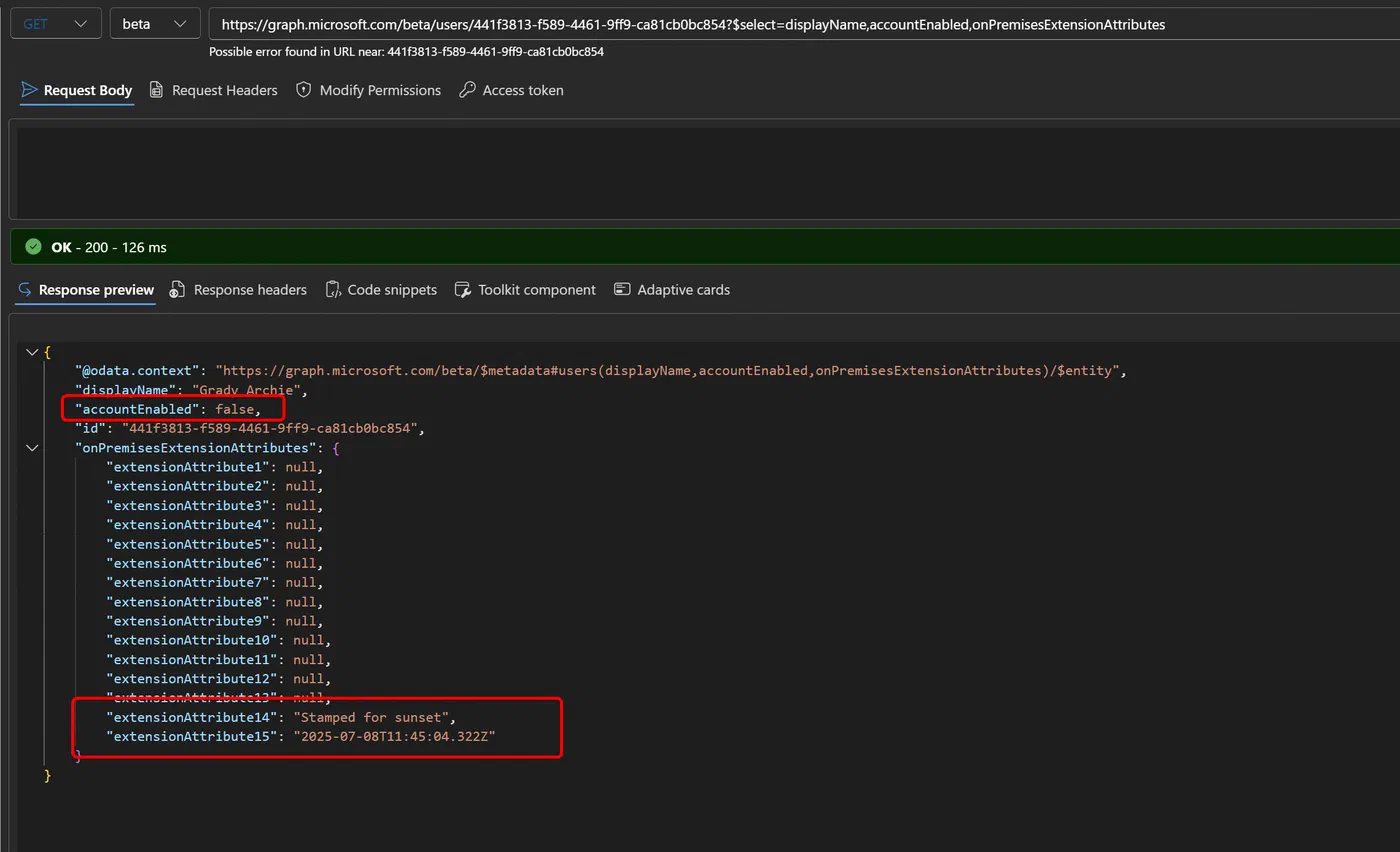Click the Response preview arrow icon
Image resolution: width=1400 pixels, height=852 pixels.
coord(25,290)
